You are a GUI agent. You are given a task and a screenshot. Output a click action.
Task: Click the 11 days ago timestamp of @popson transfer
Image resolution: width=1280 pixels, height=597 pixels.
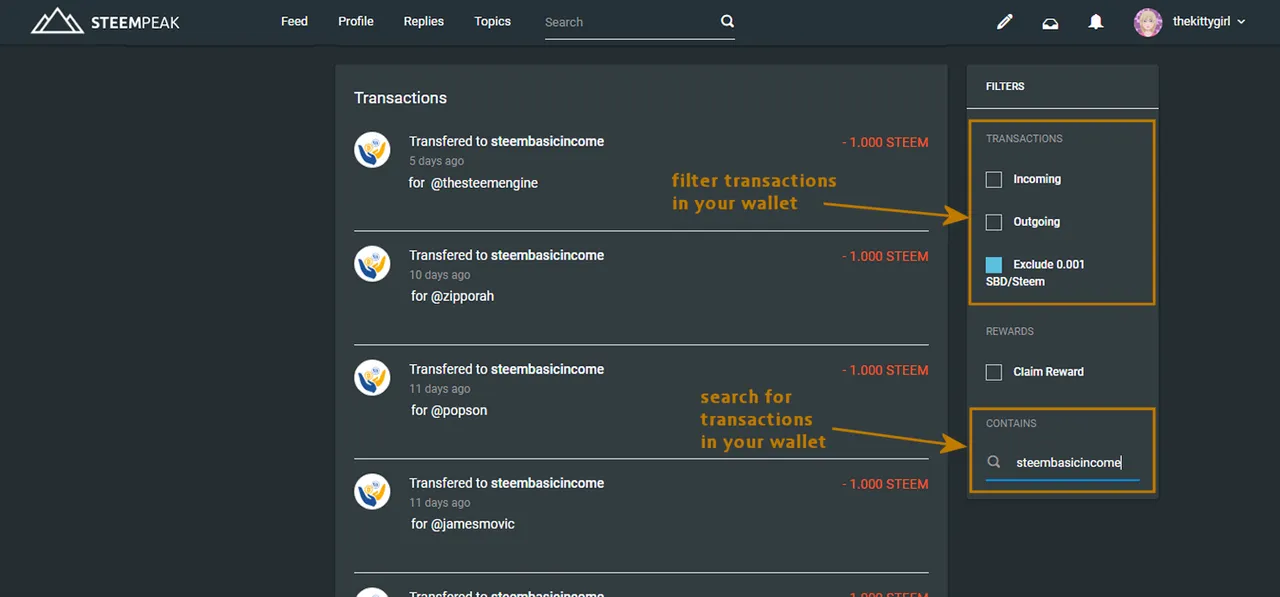point(439,389)
